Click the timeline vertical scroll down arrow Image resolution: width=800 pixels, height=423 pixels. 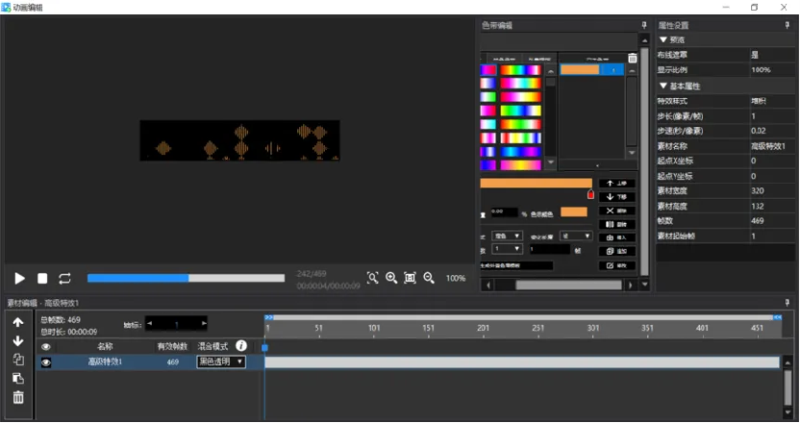(788, 412)
